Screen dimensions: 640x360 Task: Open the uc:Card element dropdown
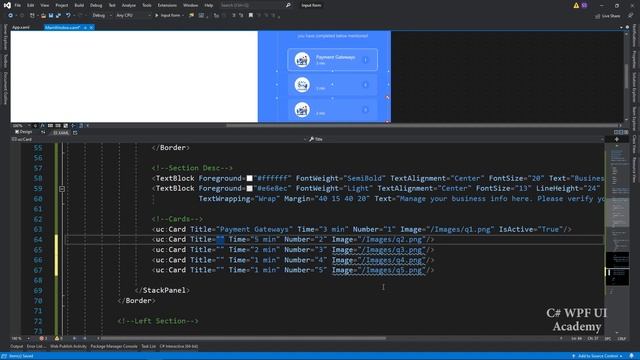click(x=159, y=139)
